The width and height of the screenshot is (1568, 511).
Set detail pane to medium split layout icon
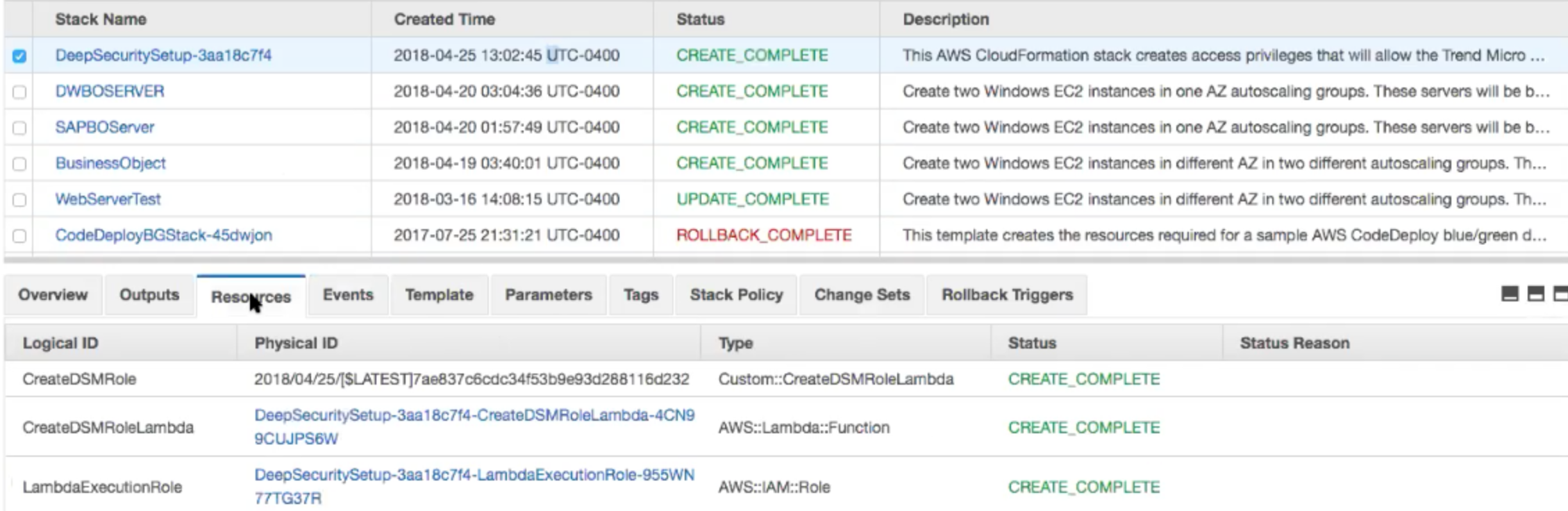[1535, 294]
